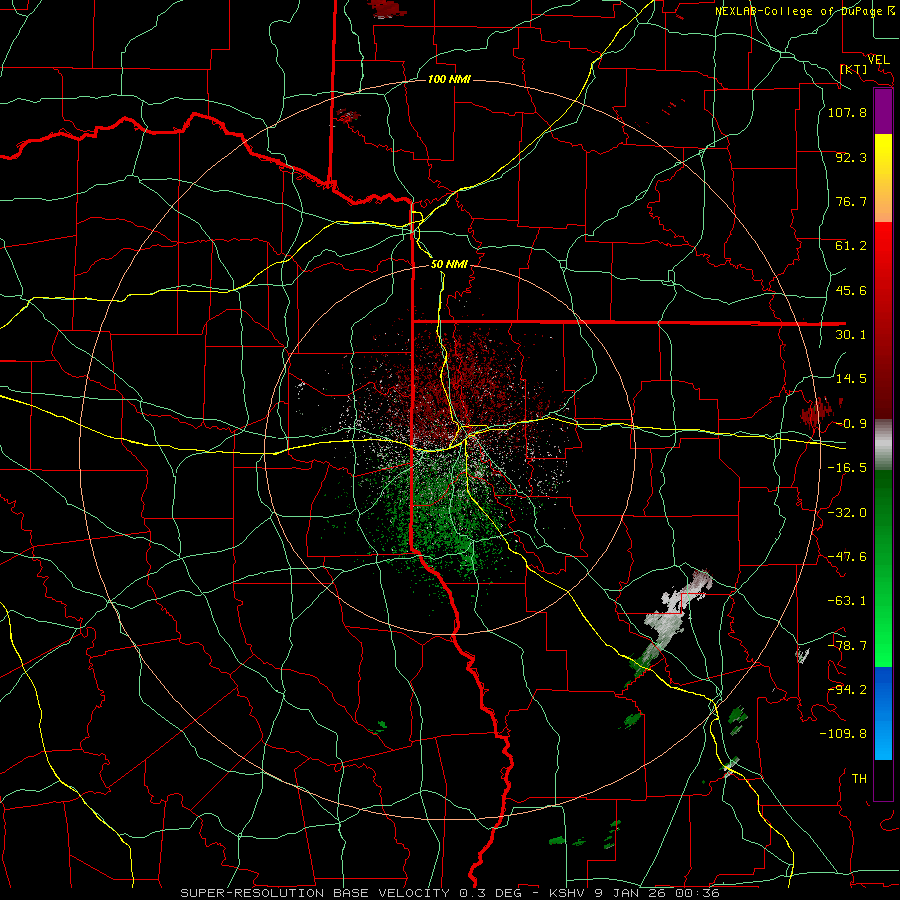Viewport: 900px width, 900px height.
Task: Select the 76.7 velocity scale value
Action: pos(851,201)
